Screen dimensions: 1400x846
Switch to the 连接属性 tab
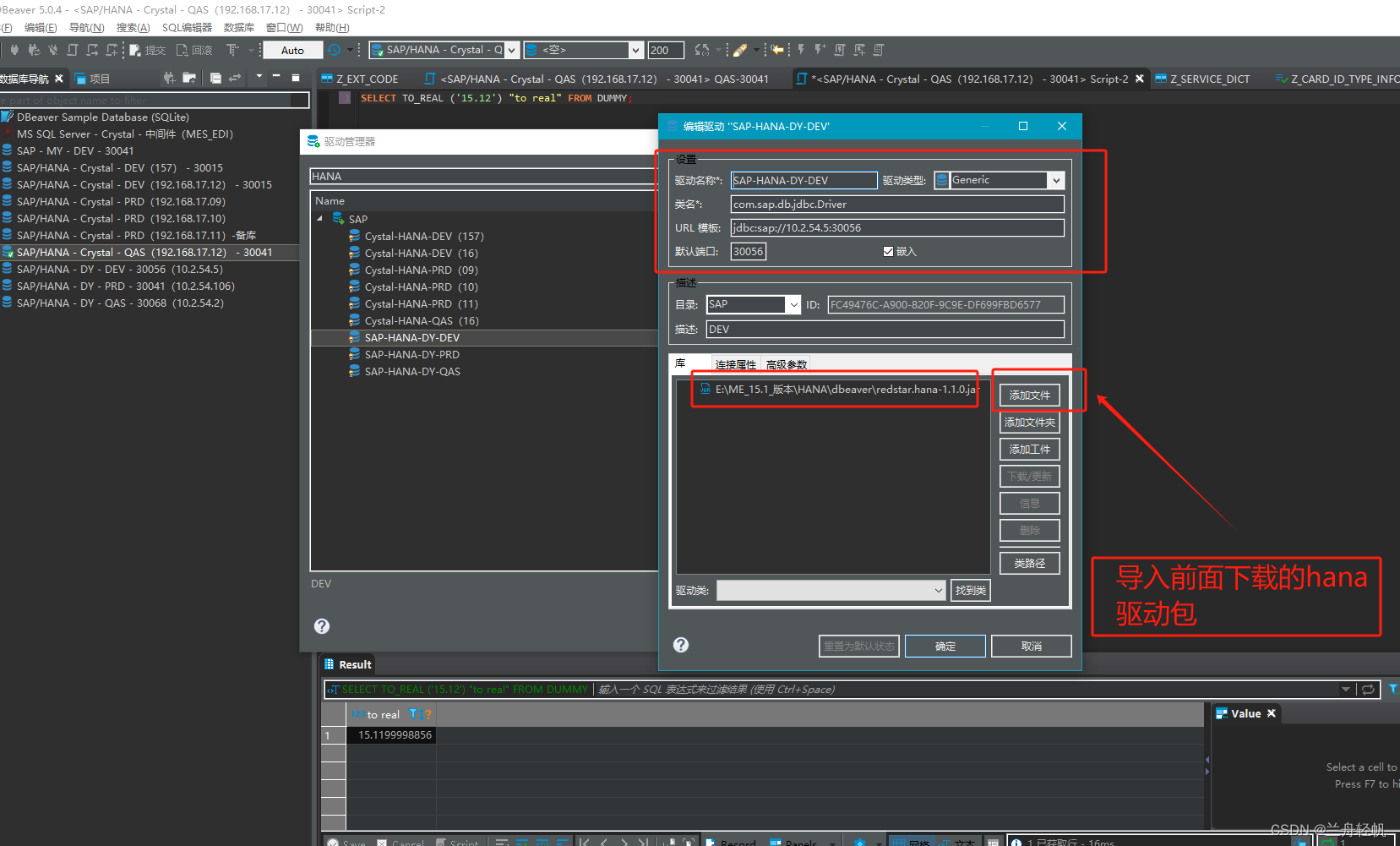coord(735,364)
